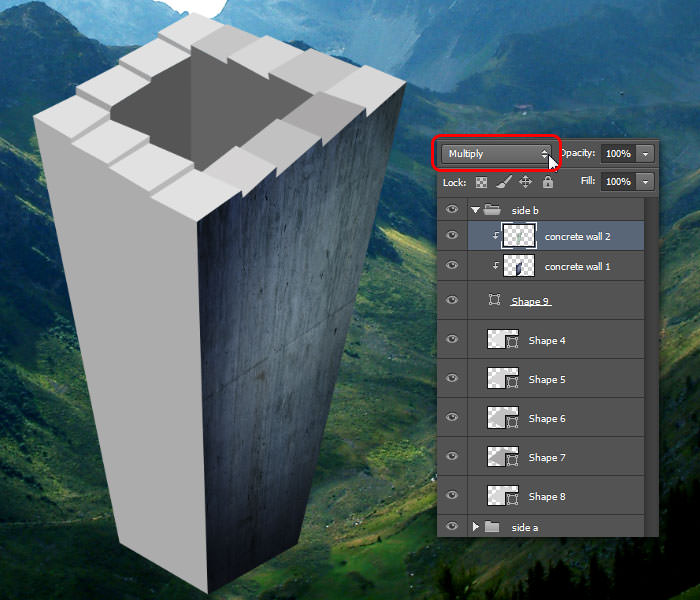
Task: Hide the Shape 5 layer
Action: 452,378
